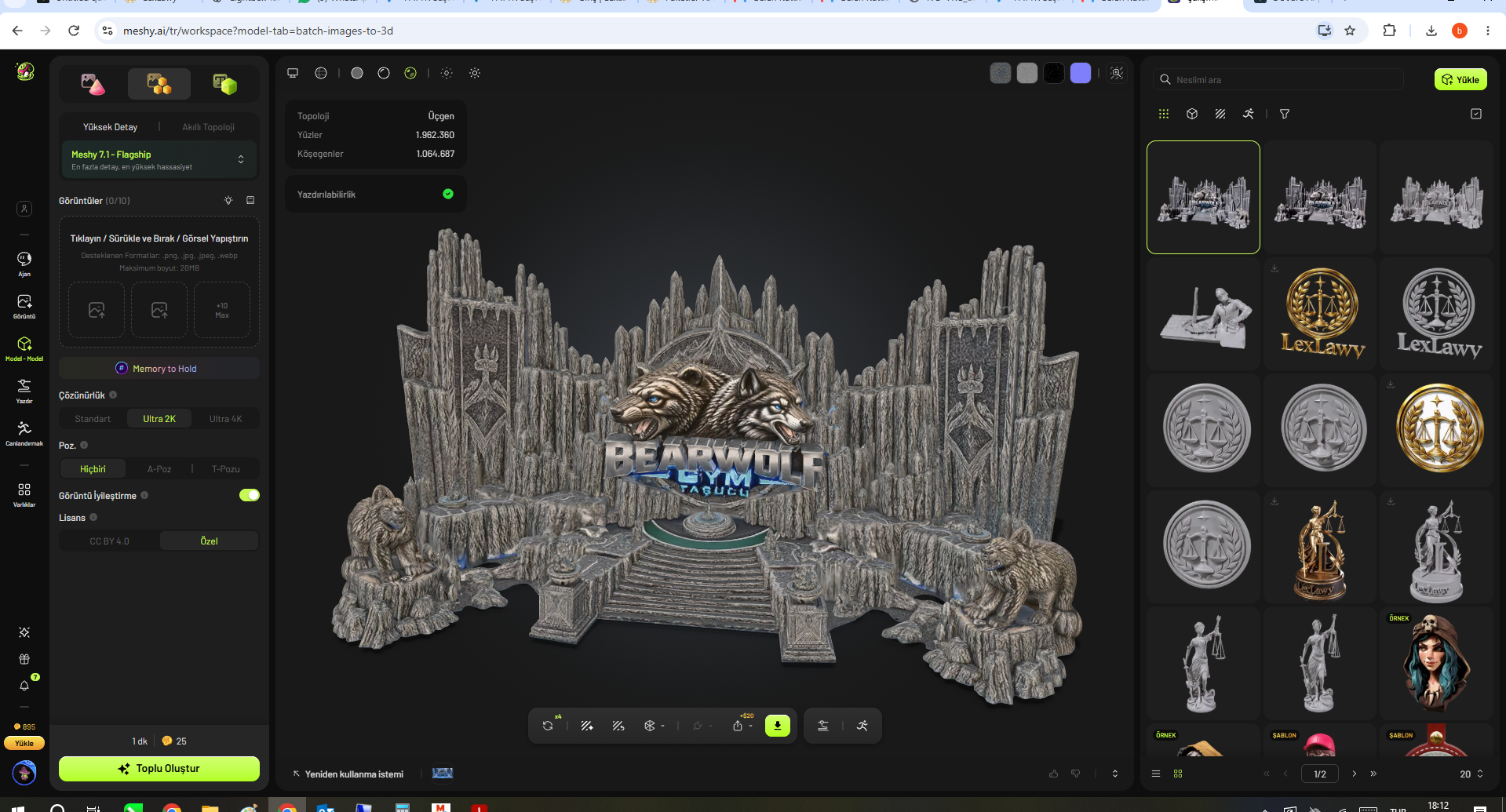Image resolution: width=1506 pixels, height=812 pixels.
Task: Click the regenerate x4 icon
Action: (548, 726)
